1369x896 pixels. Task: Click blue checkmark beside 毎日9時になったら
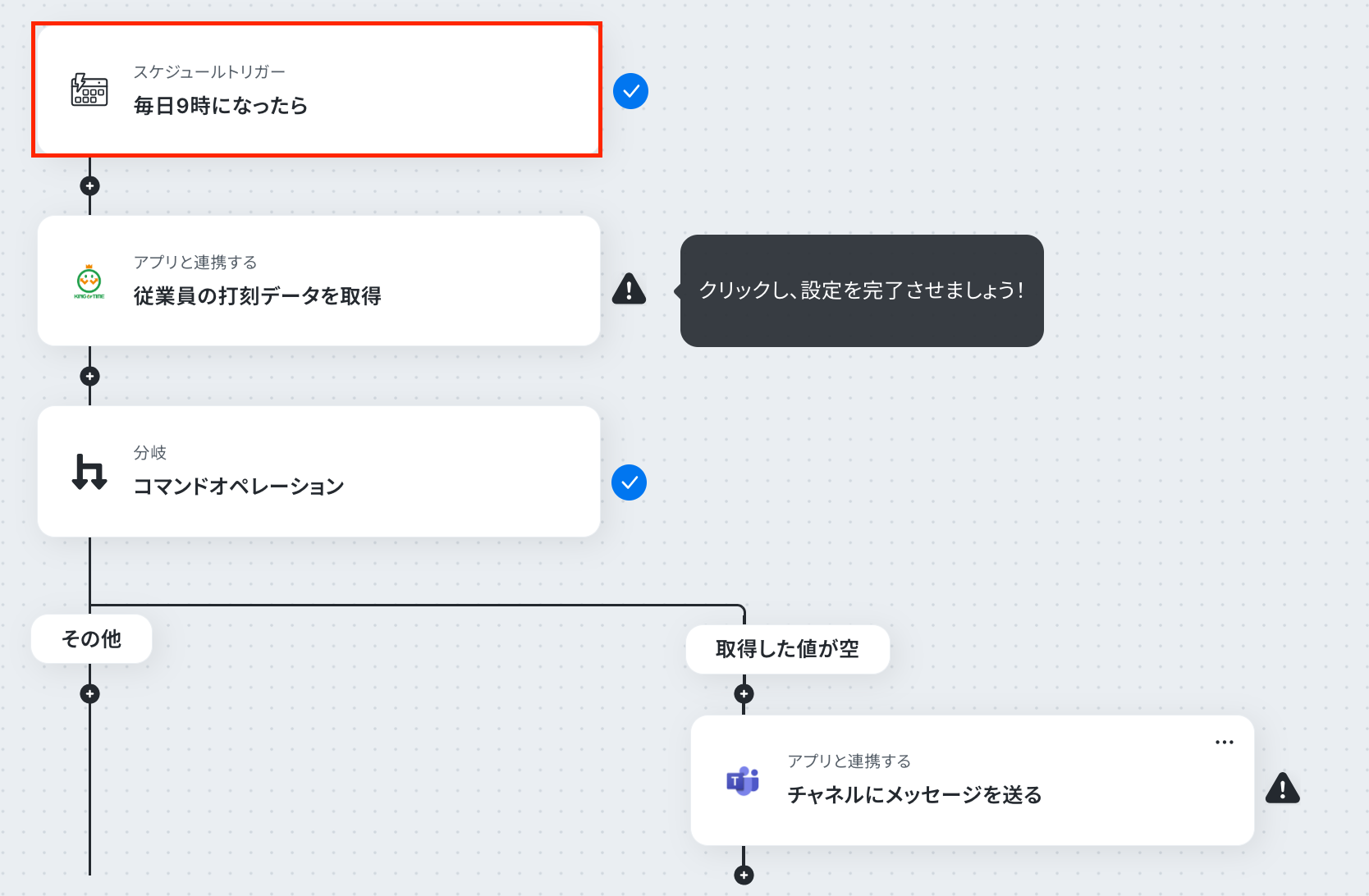pos(630,91)
